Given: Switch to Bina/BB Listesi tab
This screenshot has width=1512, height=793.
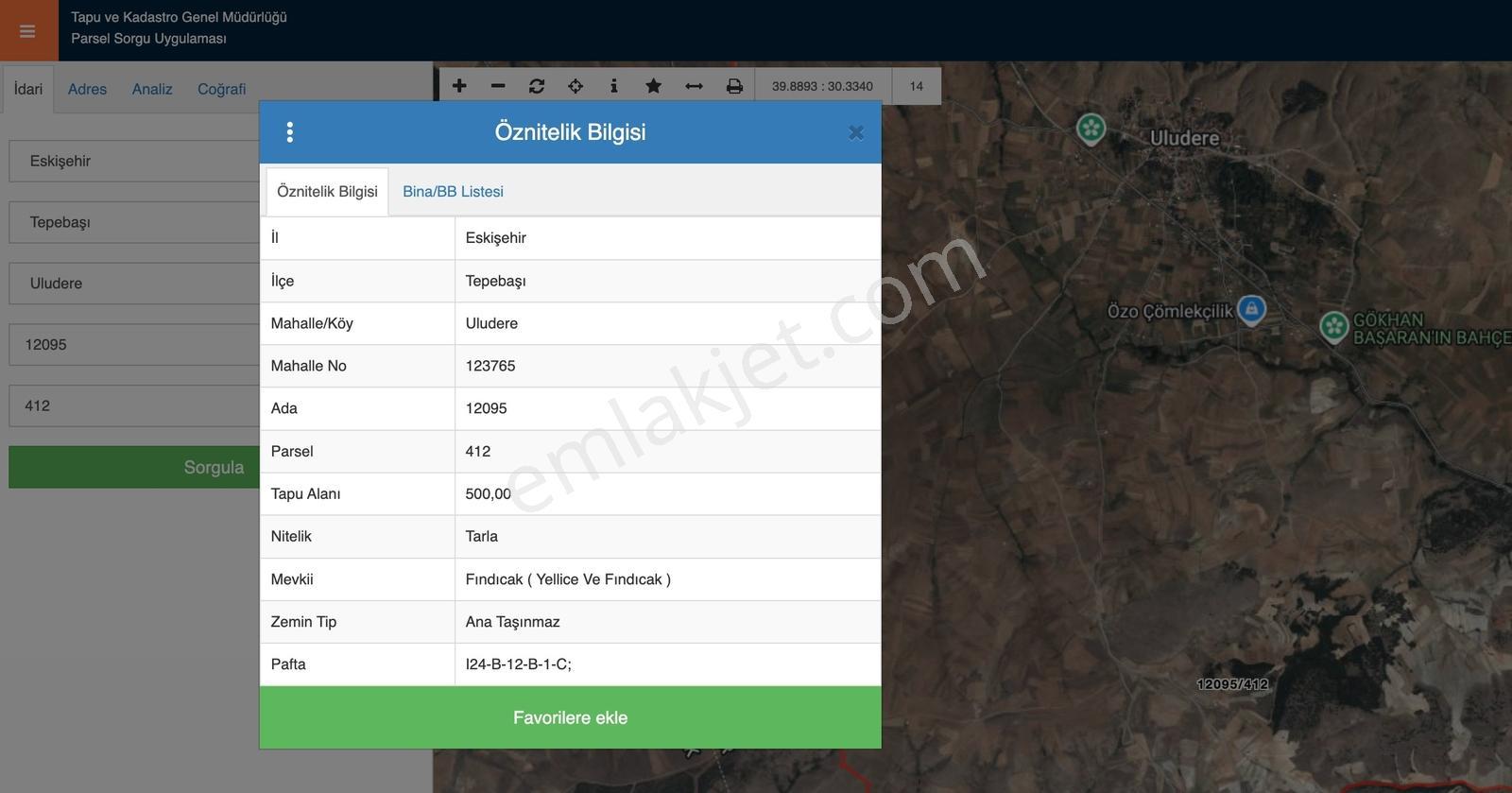Looking at the screenshot, I should (453, 192).
